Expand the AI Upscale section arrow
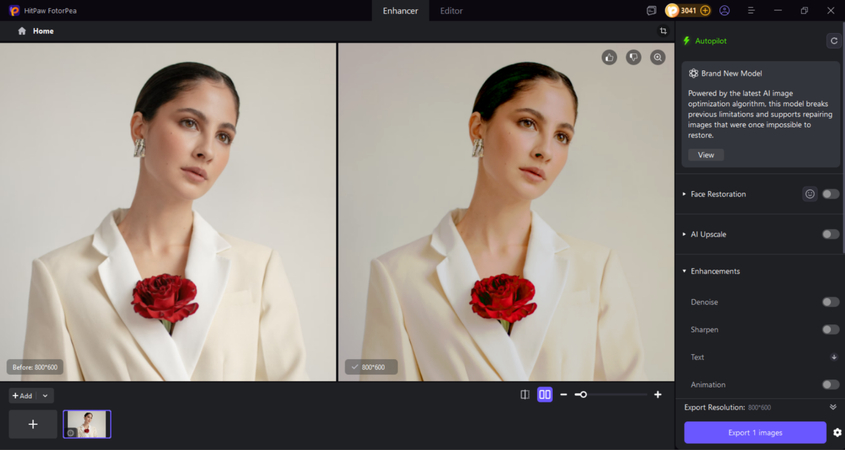 click(x=684, y=234)
